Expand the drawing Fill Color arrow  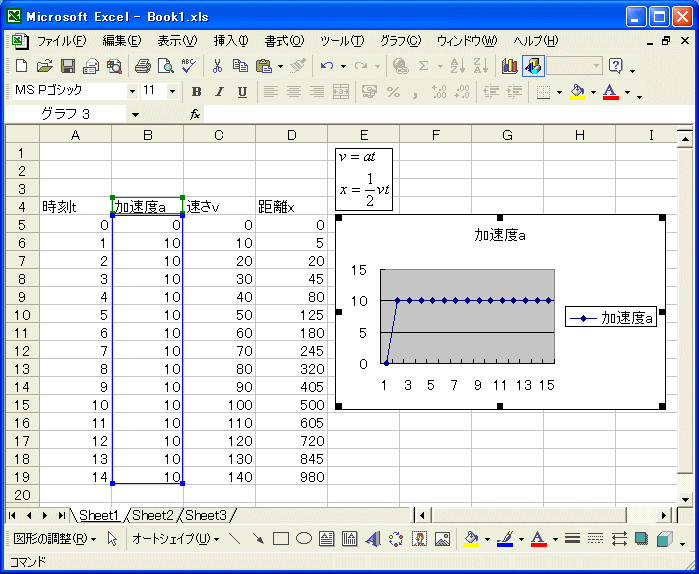point(487,539)
